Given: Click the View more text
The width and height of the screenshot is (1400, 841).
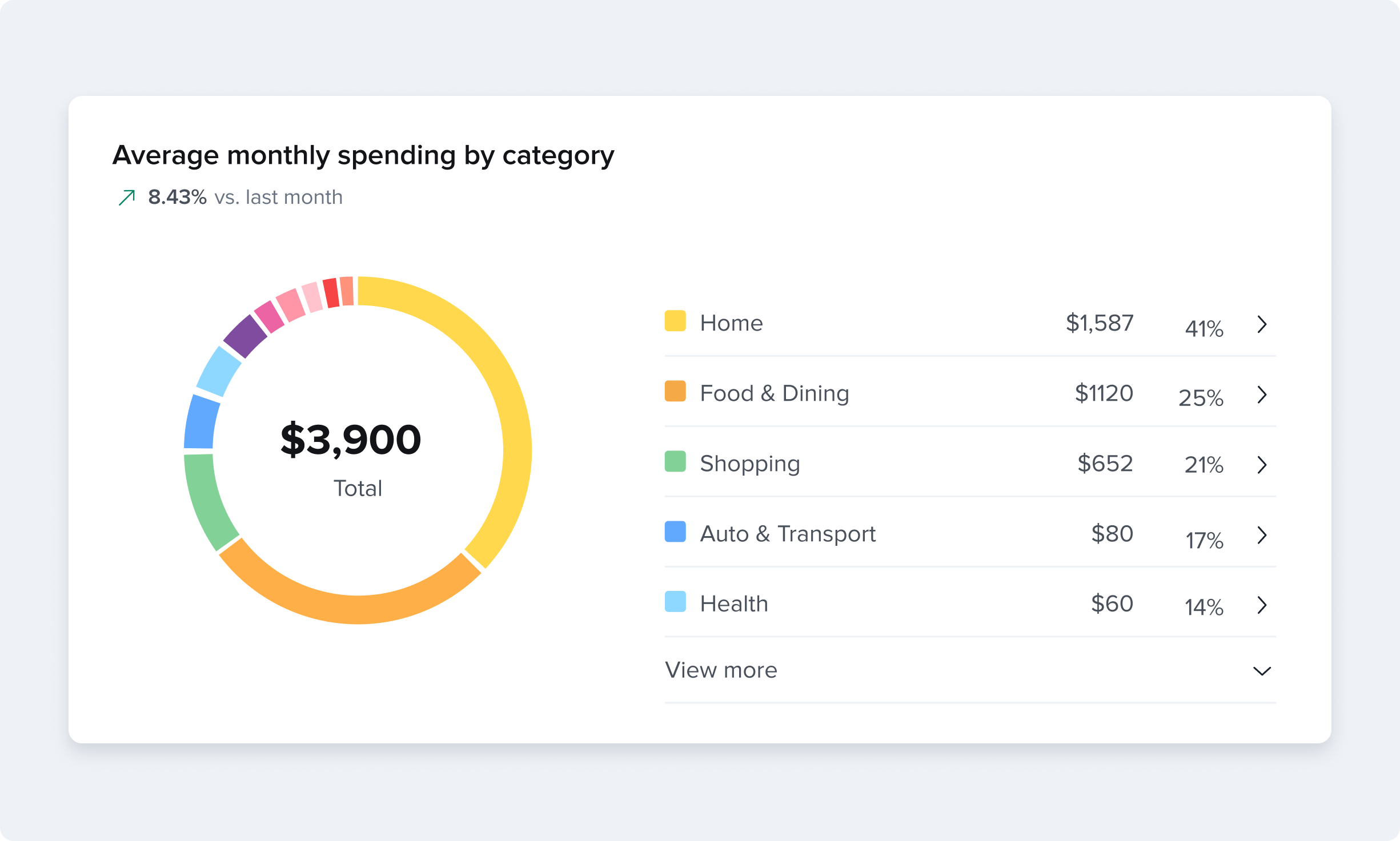Looking at the screenshot, I should (721, 670).
